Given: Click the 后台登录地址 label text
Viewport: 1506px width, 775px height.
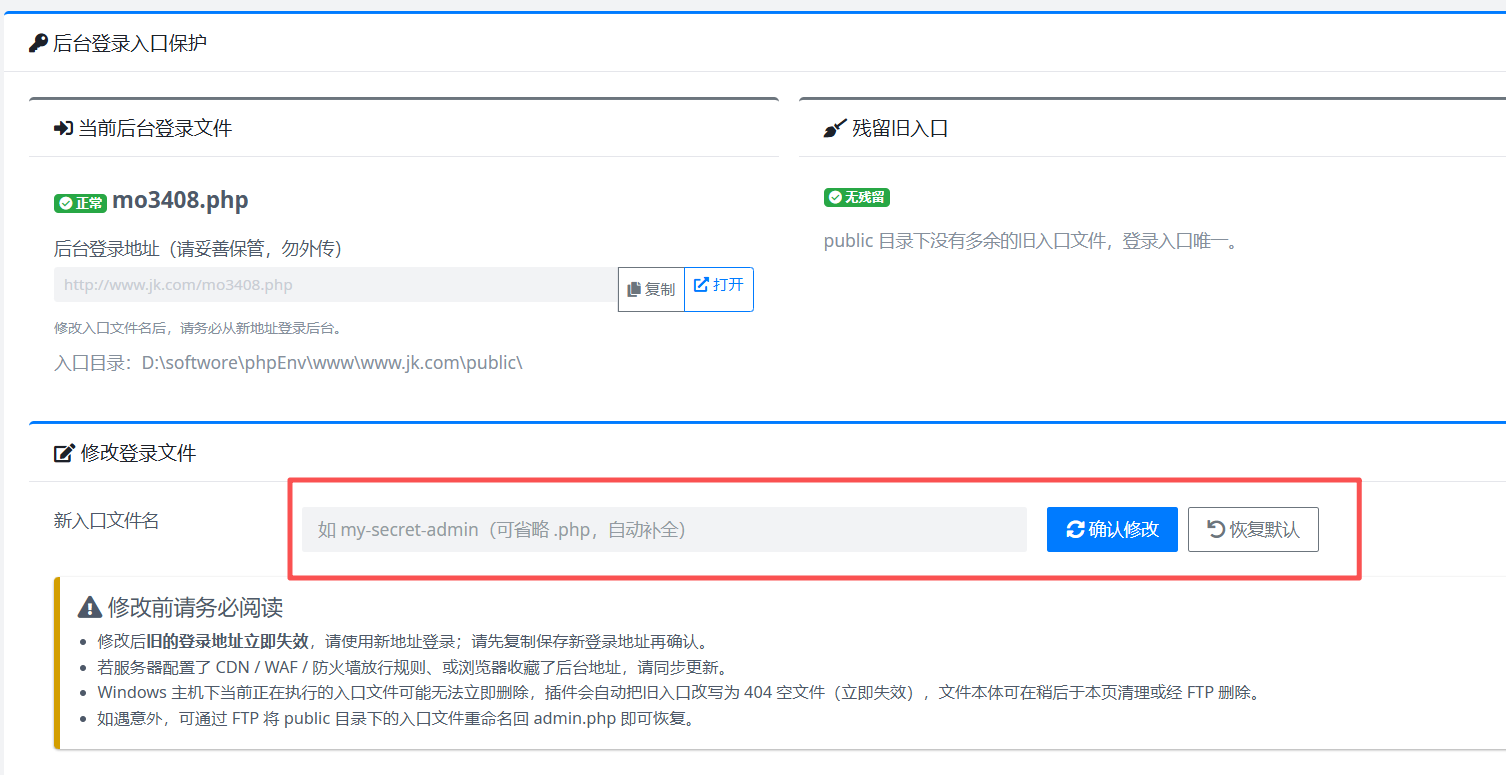Looking at the screenshot, I should click(198, 248).
